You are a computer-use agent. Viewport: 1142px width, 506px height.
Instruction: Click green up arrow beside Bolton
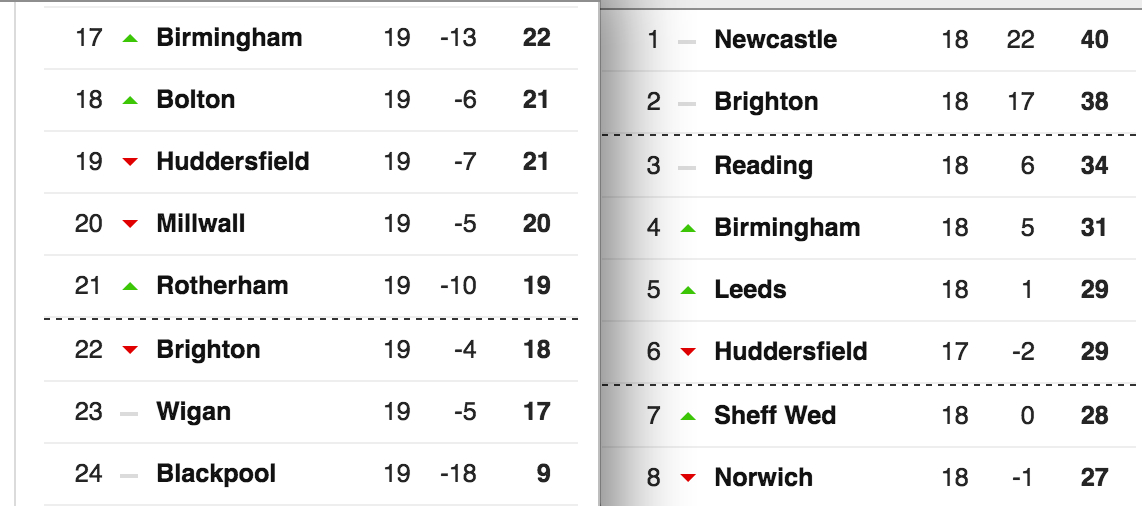tap(130, 100)
